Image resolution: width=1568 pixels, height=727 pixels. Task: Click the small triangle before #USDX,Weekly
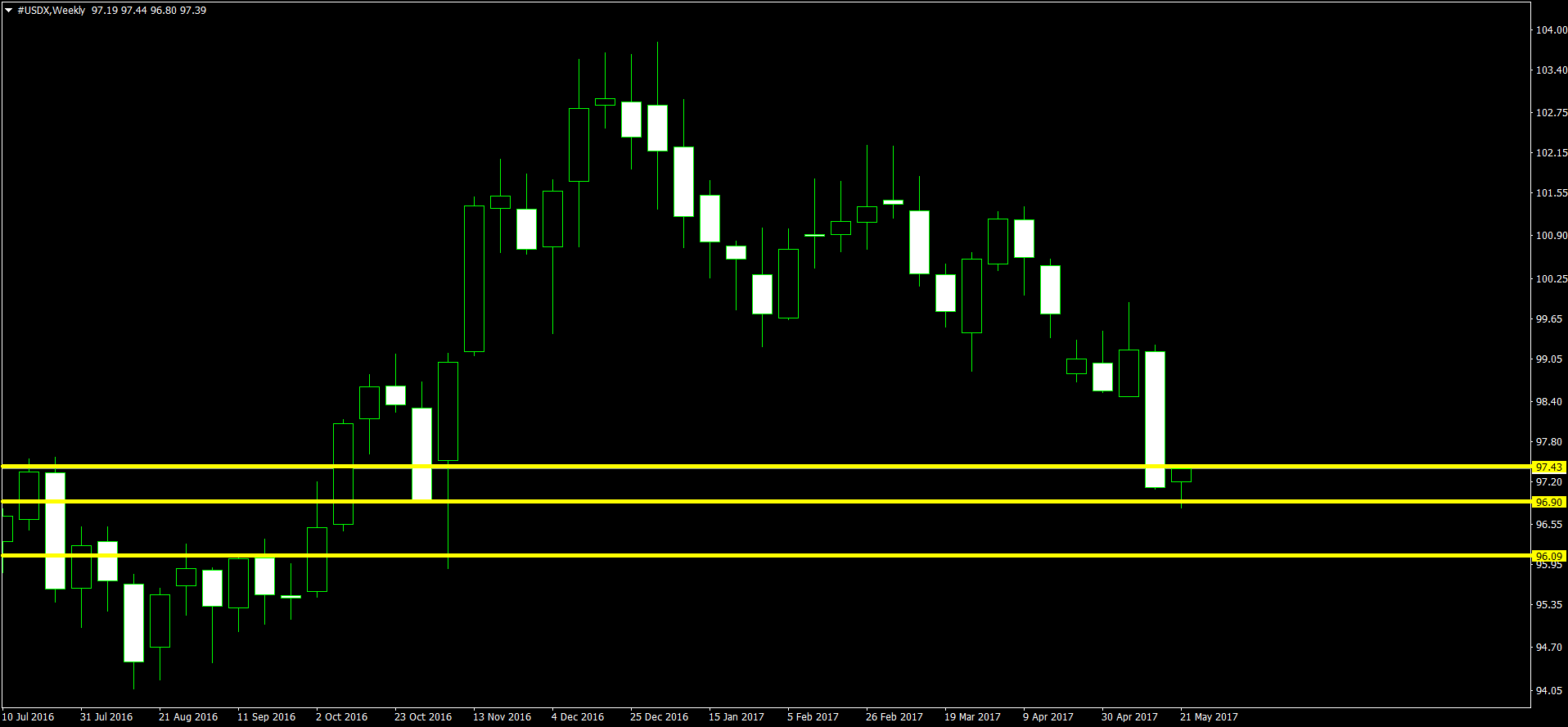tap(9, 11)
